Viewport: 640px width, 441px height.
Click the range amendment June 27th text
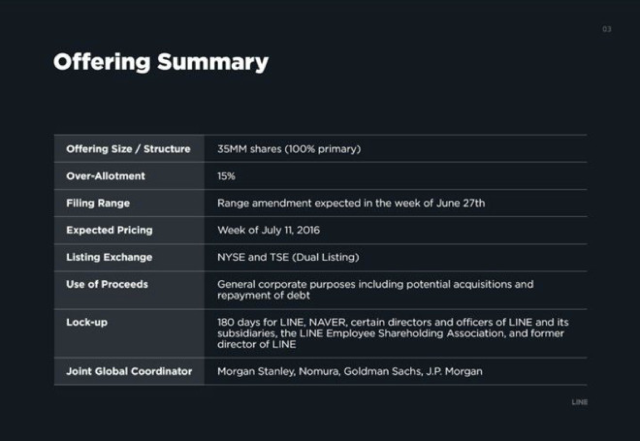click(351, 203)
